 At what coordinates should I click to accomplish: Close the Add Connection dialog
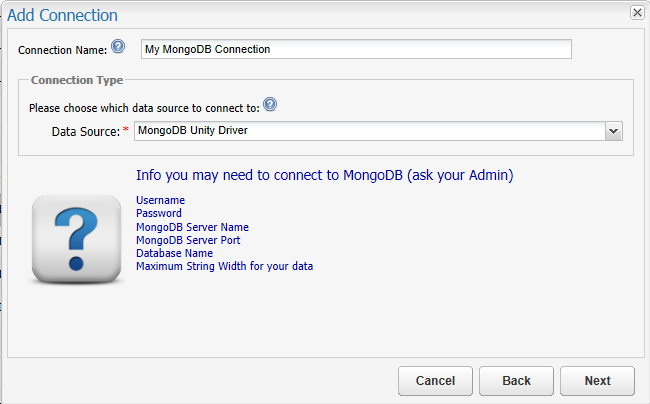tap(637, 12)
